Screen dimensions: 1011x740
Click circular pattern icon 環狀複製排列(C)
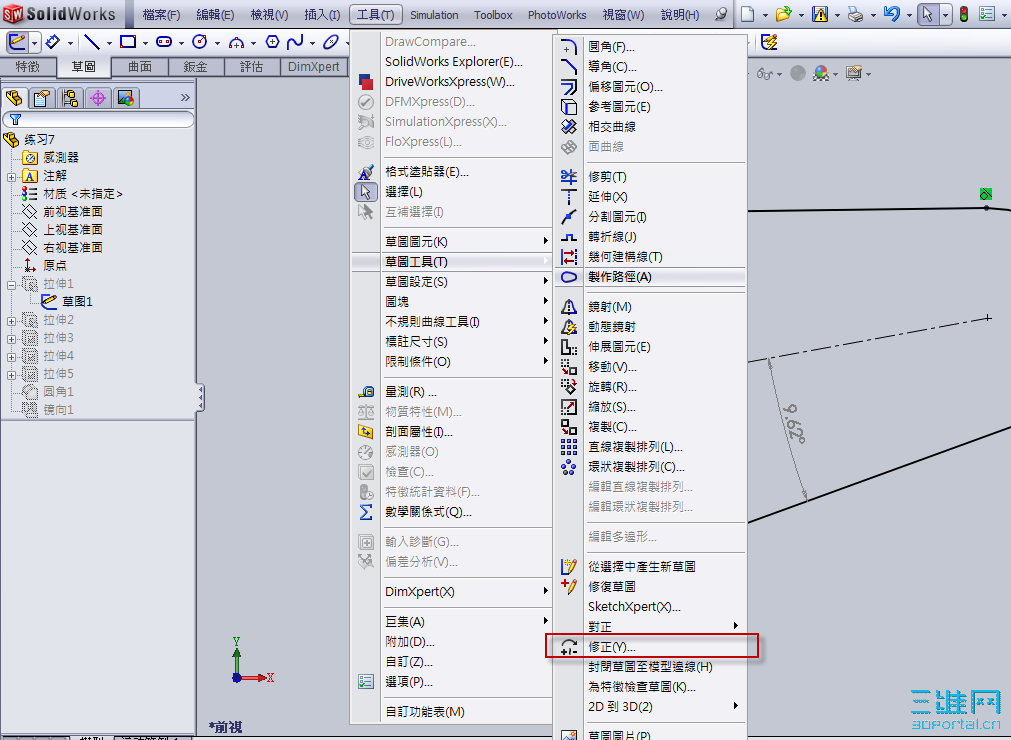568,467
